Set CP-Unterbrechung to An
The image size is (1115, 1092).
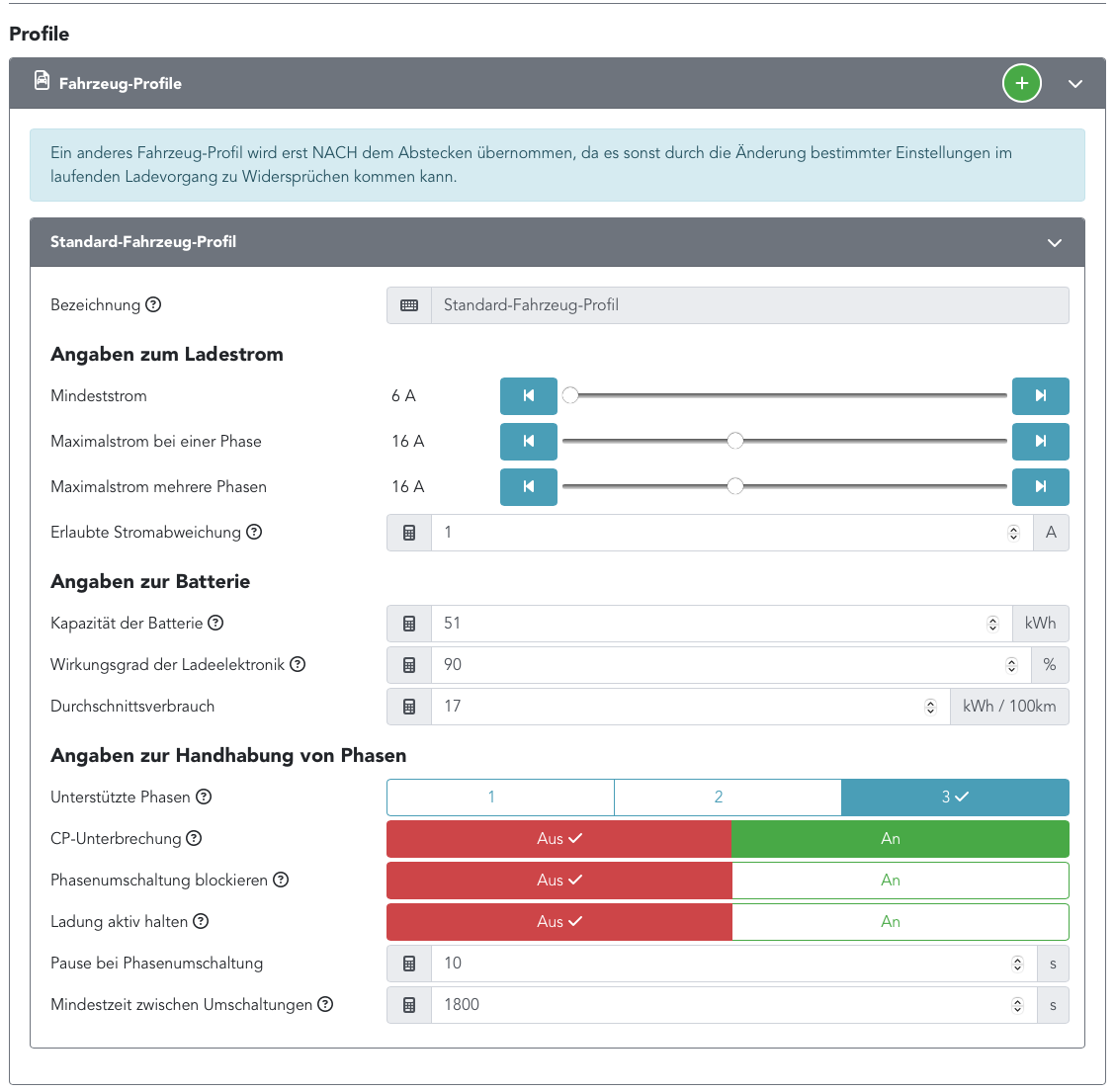point(901,839)
